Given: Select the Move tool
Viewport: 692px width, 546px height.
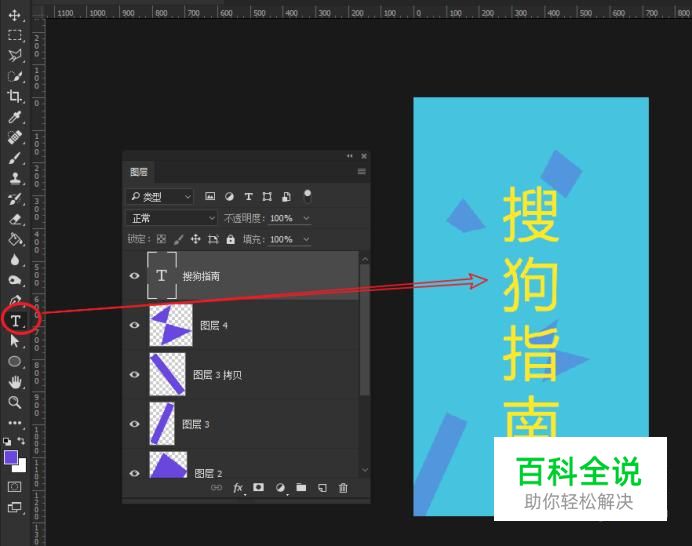Looking at the screenshot, I should pos(15,15).
